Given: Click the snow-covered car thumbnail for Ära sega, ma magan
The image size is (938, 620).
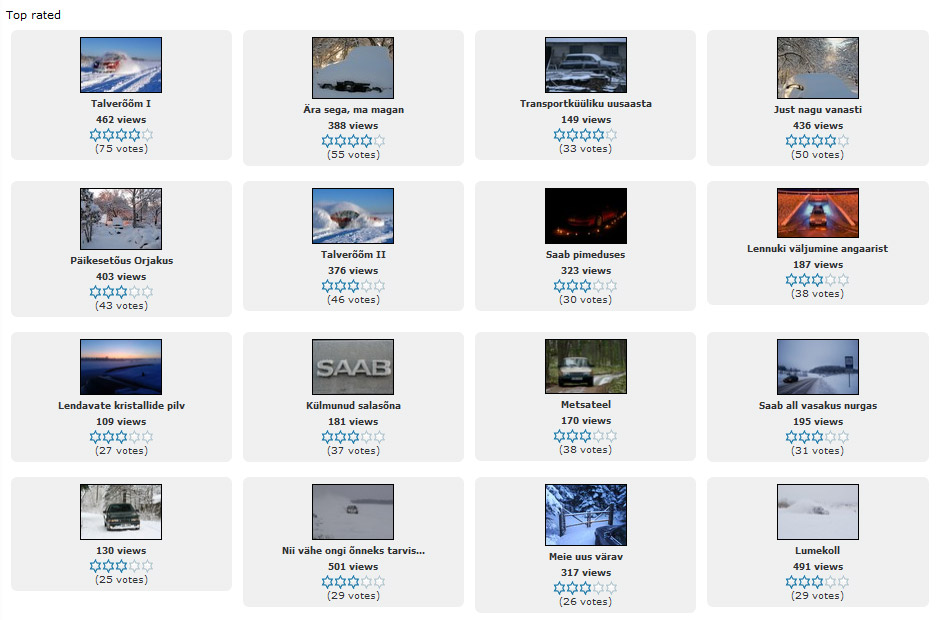Looking at the screenshot, I should point(353,68).
